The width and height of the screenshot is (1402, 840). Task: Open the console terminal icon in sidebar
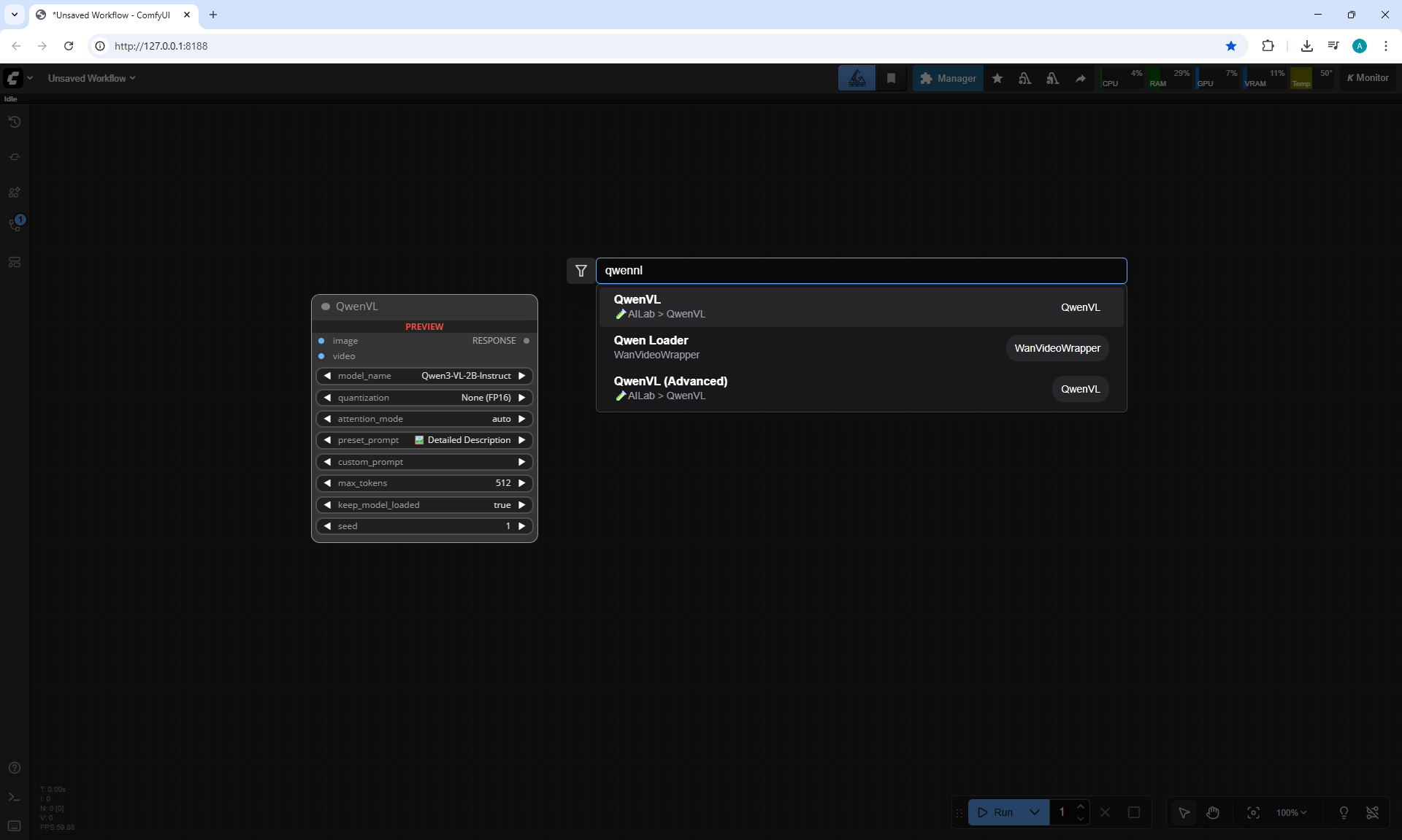tap(14, 797)
